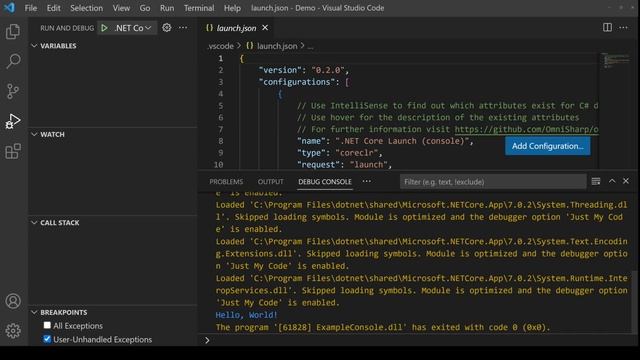Click the VS Code logo icon
This screenshot has height=360, width=640.
9,8
